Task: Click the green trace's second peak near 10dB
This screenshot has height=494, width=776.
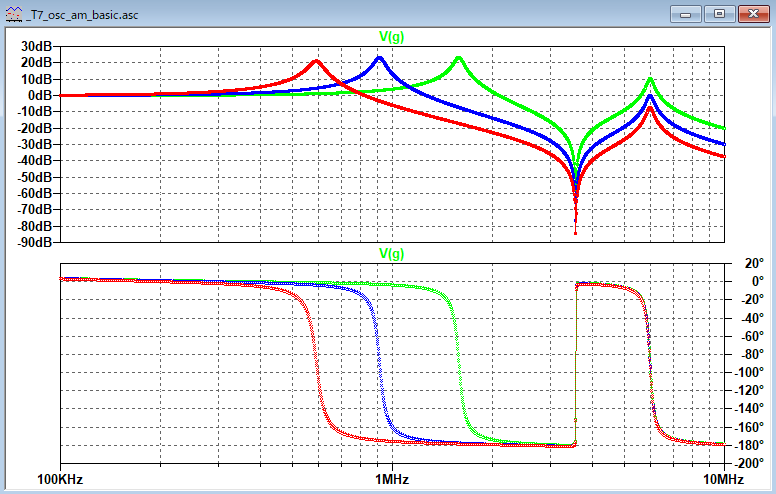Action: 650,79
